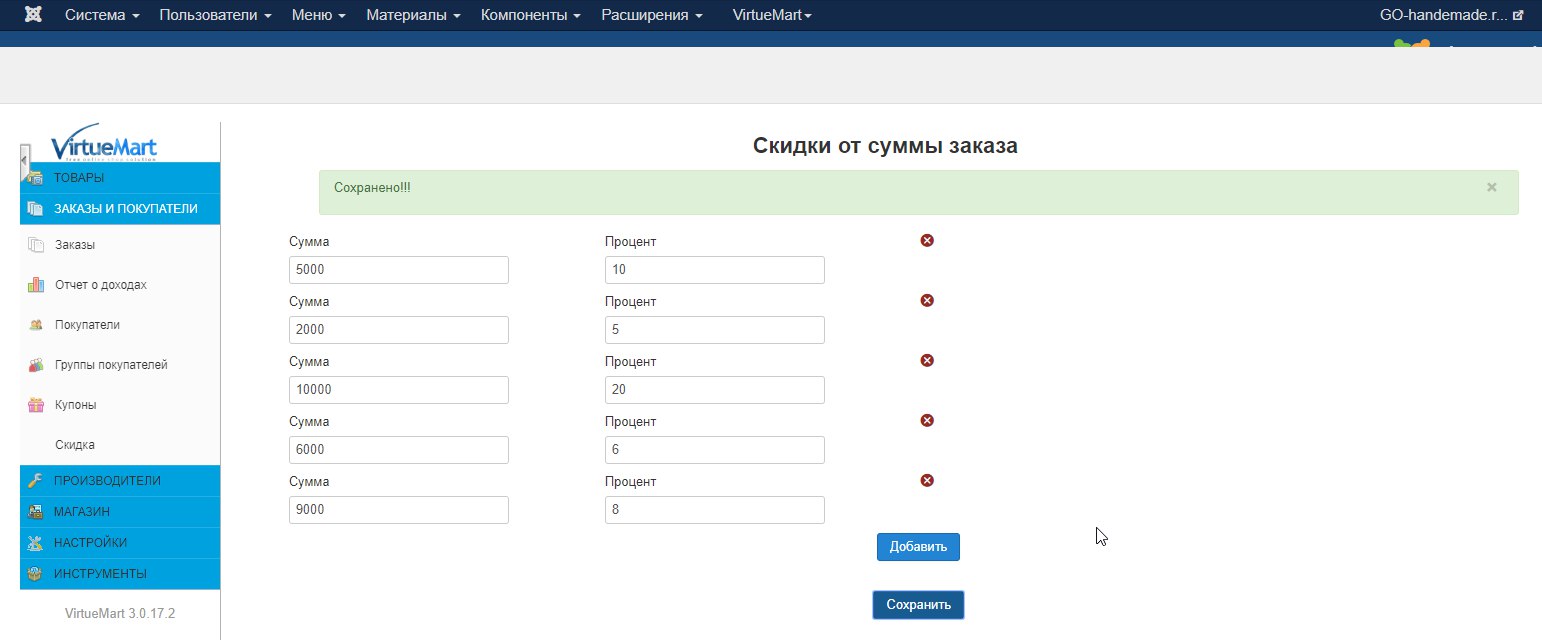The image size is (1542, 640).
Task: Open Покупатели in the sidebar
Action: click(88, 325)
